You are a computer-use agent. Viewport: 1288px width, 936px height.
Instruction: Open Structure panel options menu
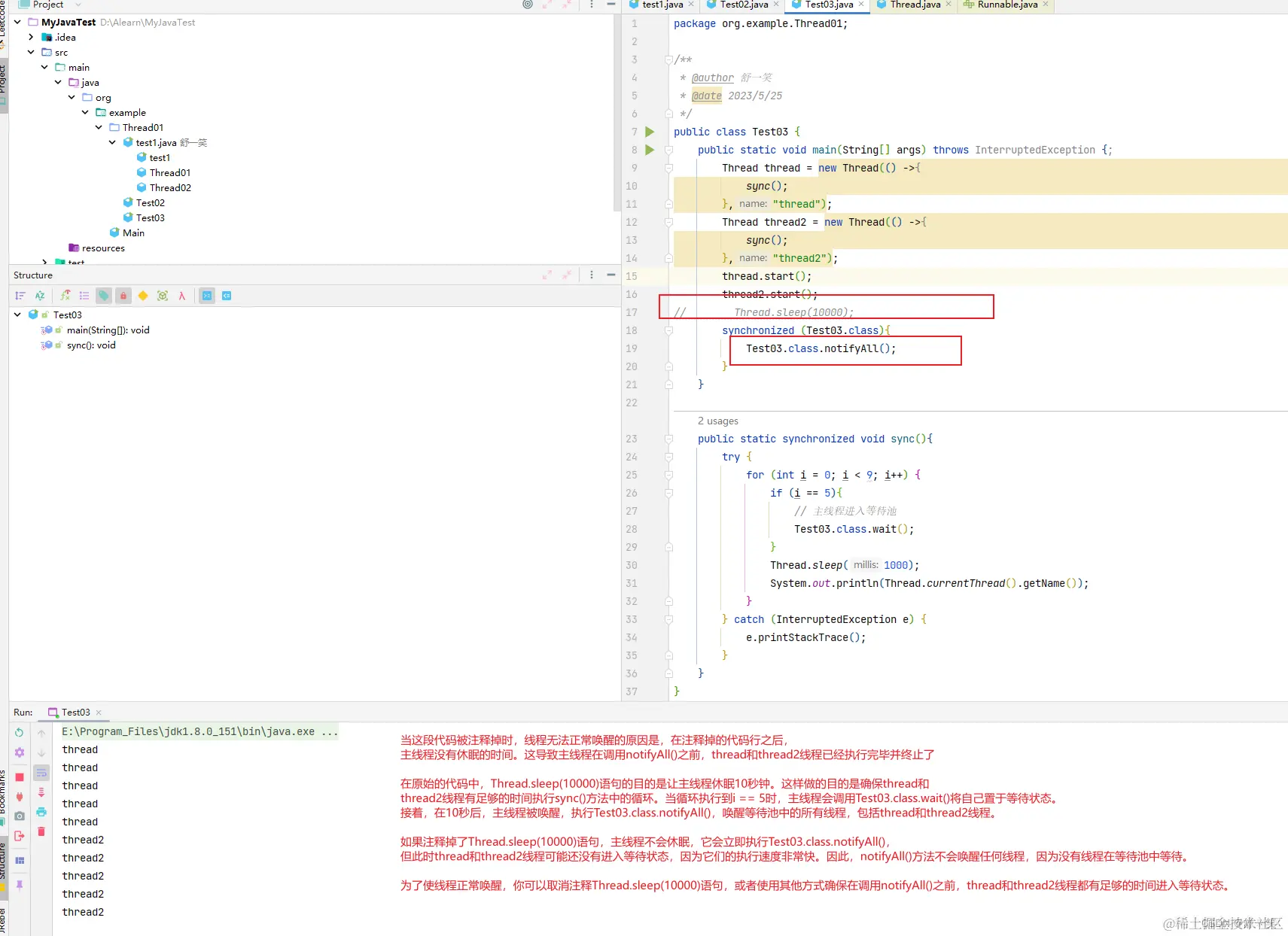point(592,275)
